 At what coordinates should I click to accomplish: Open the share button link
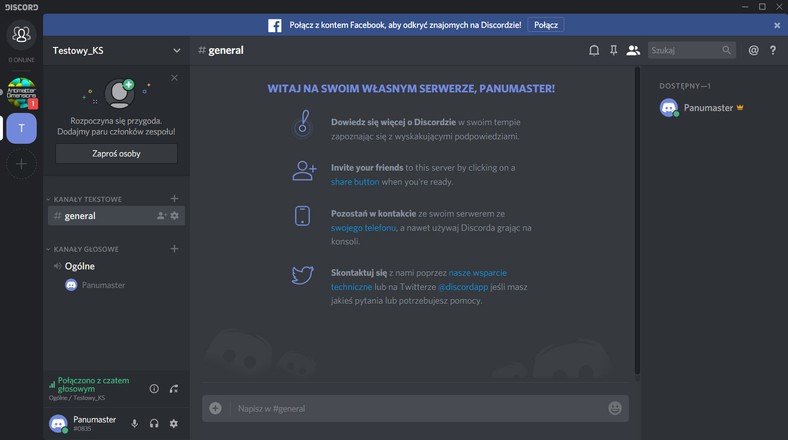pos(355,182)
